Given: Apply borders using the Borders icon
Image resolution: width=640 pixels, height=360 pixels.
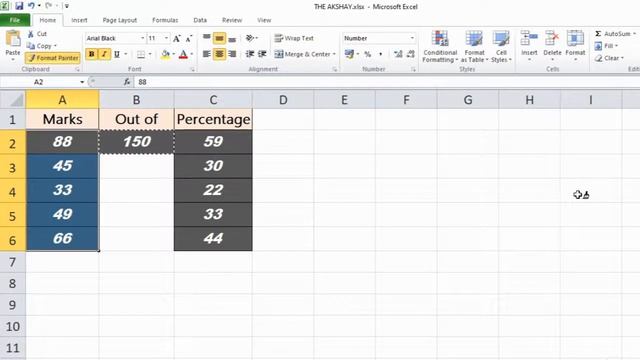Looking at the screenshot, I should tap(141, 54).
